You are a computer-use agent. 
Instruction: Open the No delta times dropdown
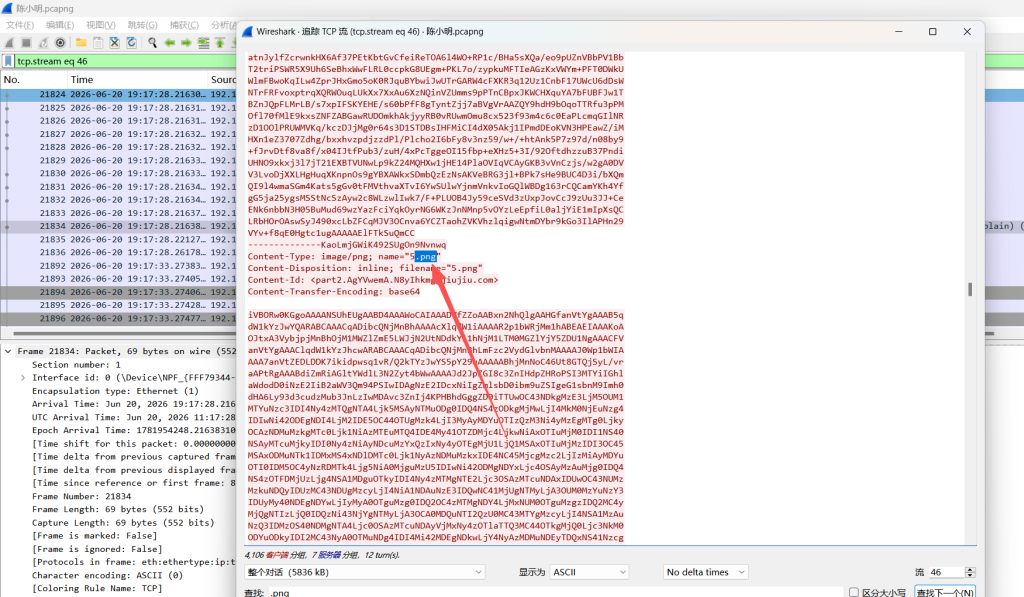point(705,572)
